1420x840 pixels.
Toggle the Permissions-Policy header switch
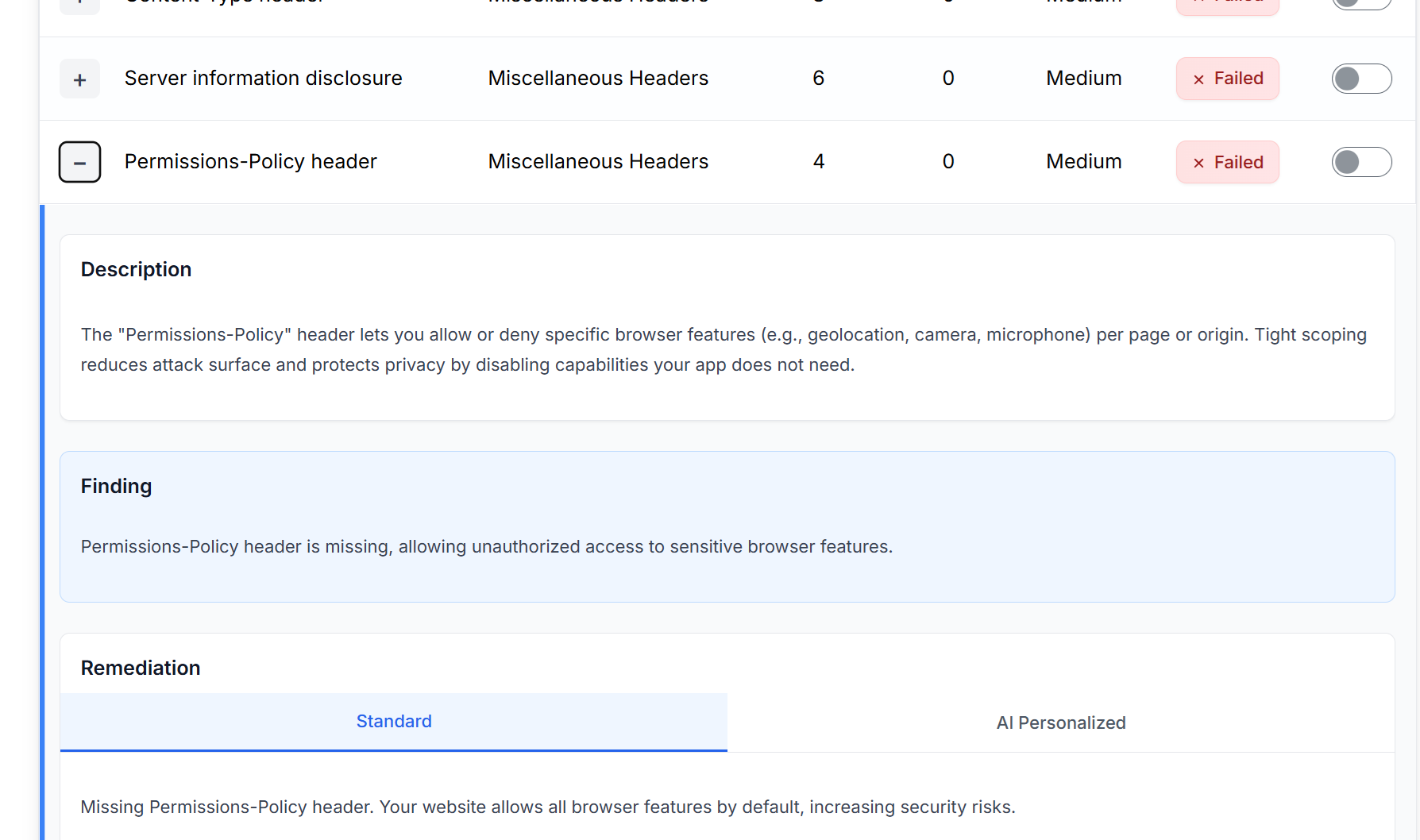tap(1361, 162)
